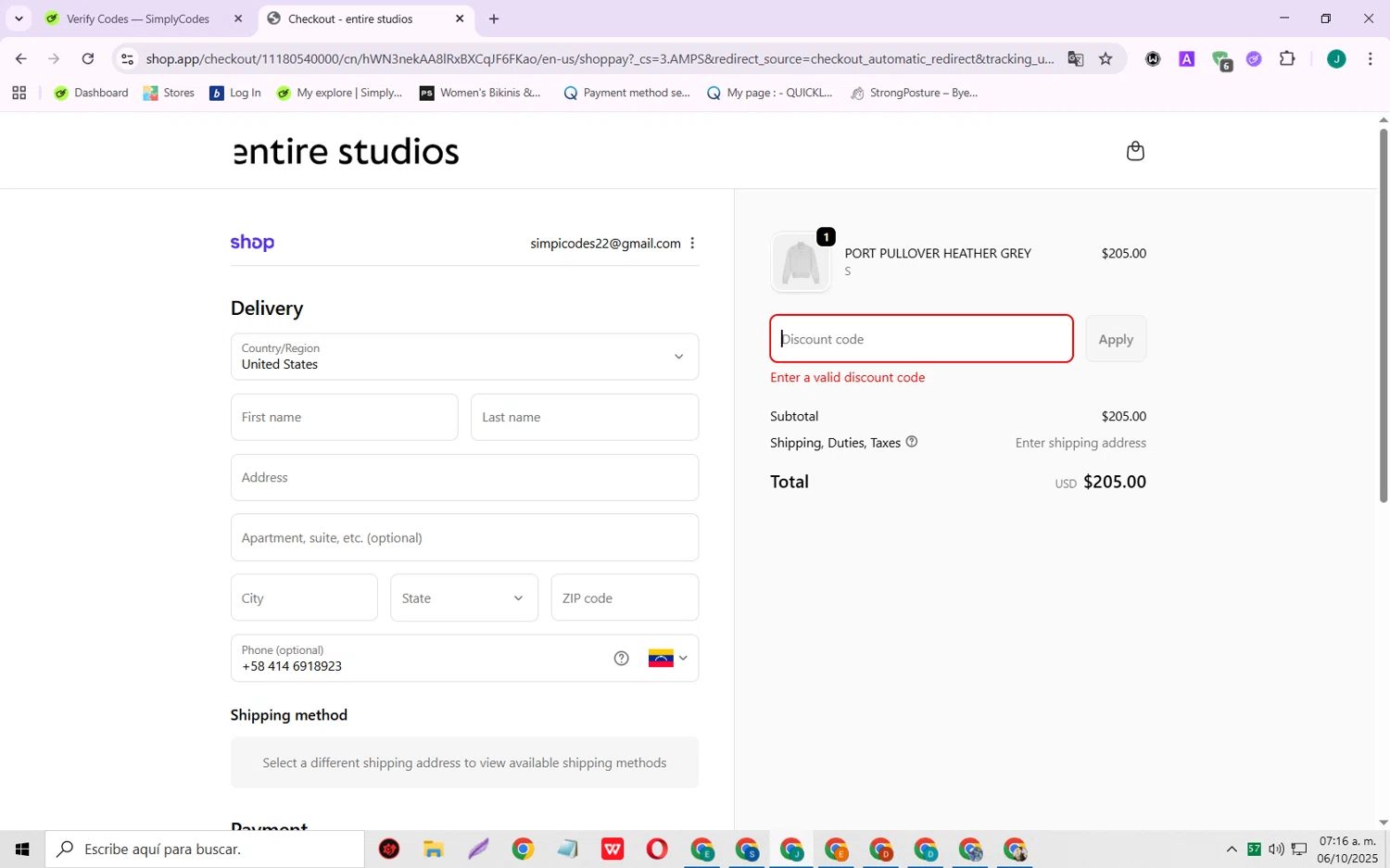Bookmark this page with the star
This screenshot has width=1390, height=868.
[x=1106, y=59]
